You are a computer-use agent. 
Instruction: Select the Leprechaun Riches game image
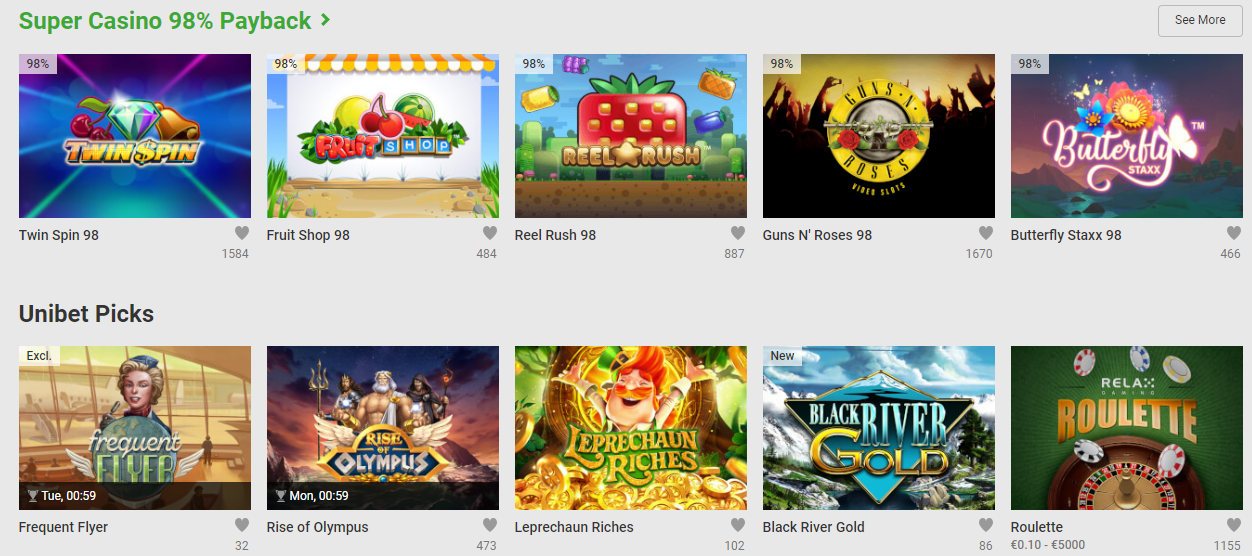[x=631, y=428]
